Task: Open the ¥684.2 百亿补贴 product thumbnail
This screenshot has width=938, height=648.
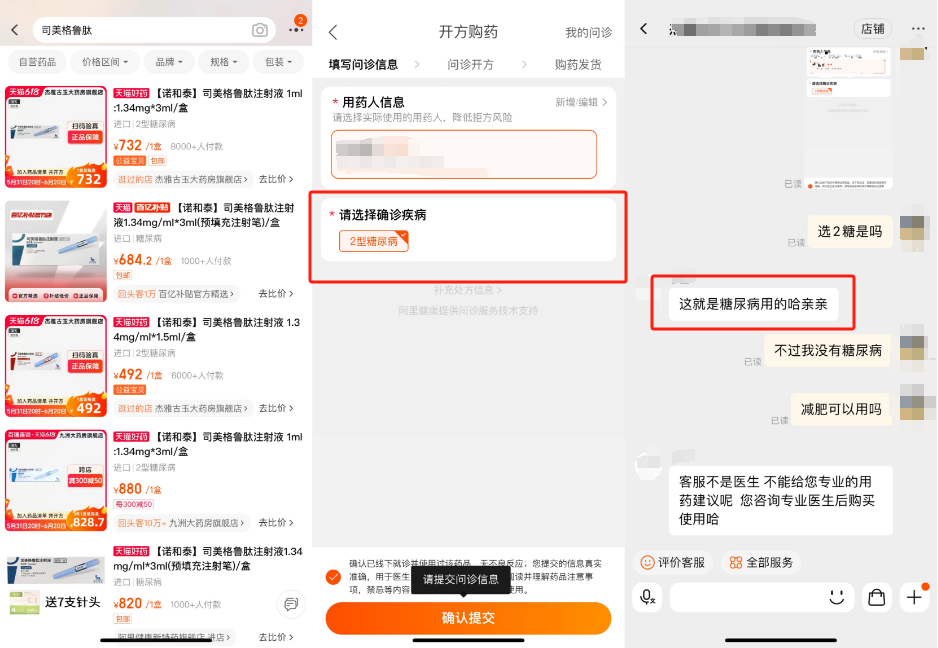Action: tap(56, 251)
